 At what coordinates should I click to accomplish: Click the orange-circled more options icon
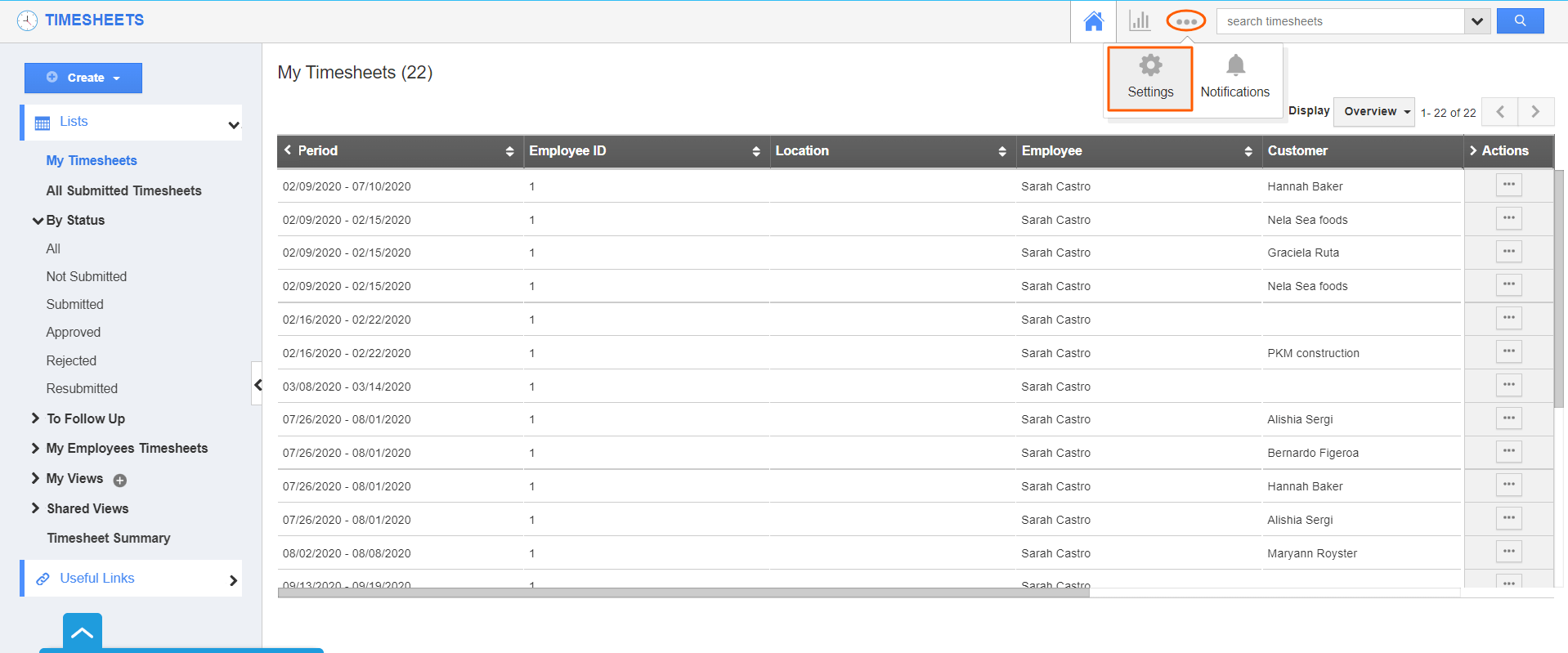(x=1185, y=21)
